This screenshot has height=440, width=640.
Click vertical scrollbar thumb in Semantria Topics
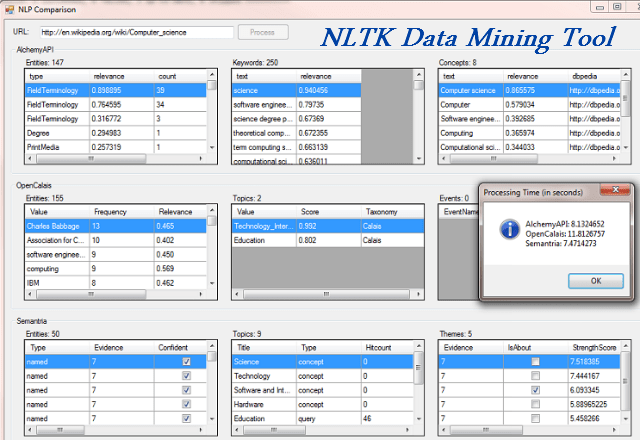coord(418,368)
